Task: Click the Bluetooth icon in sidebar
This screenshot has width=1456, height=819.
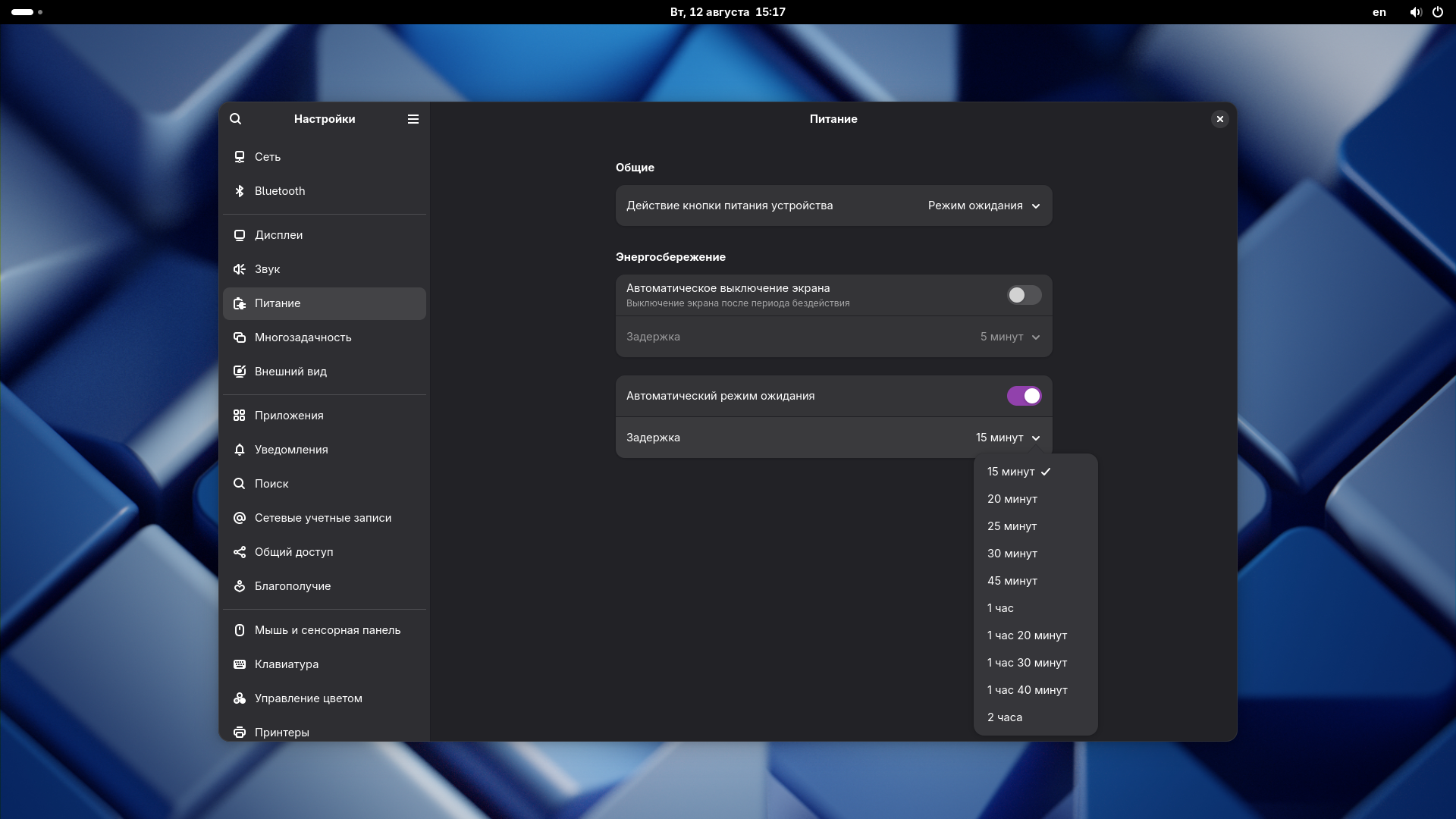Action: (240, 191)
